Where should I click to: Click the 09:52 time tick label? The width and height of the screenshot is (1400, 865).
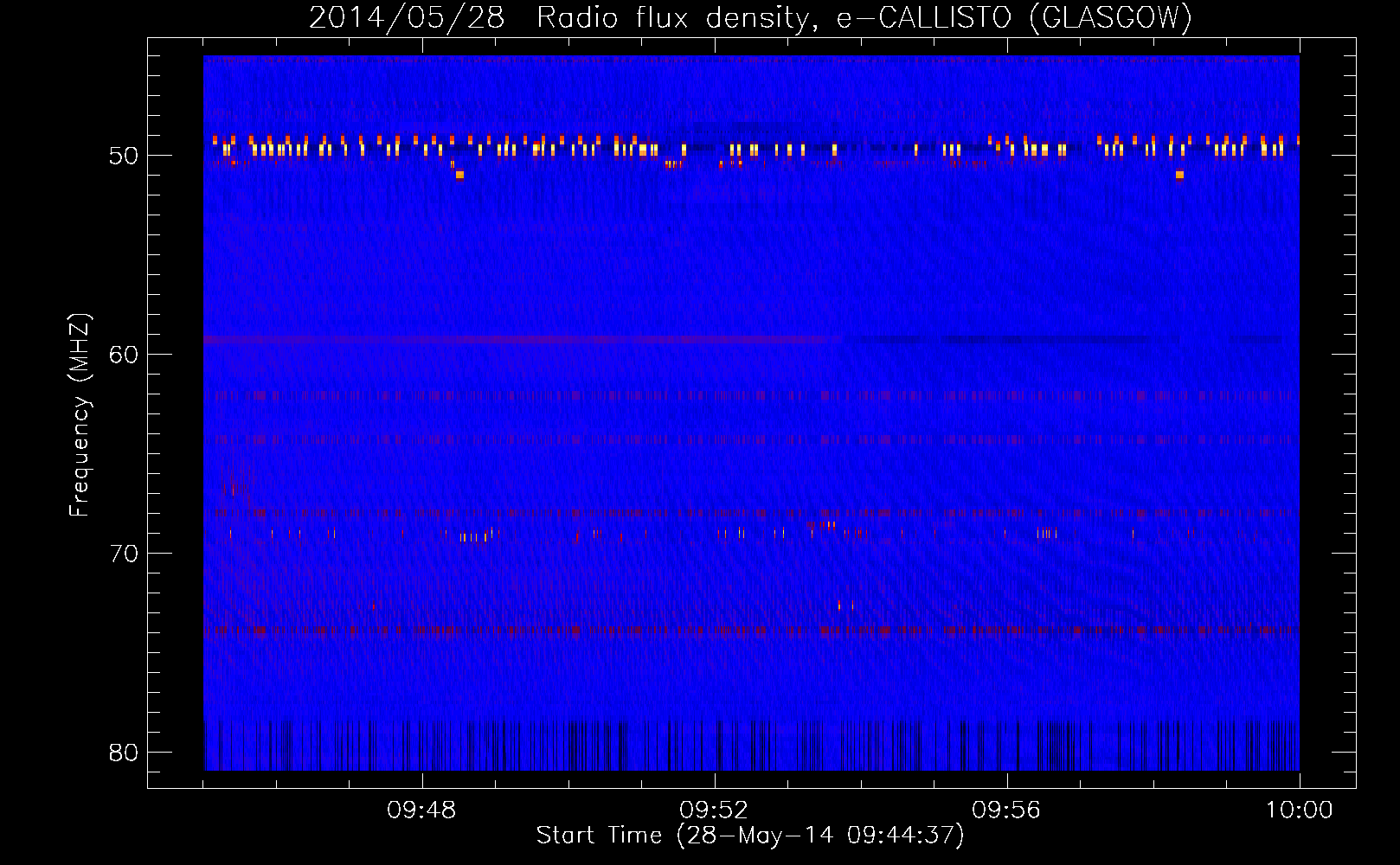tap(714, 811)
